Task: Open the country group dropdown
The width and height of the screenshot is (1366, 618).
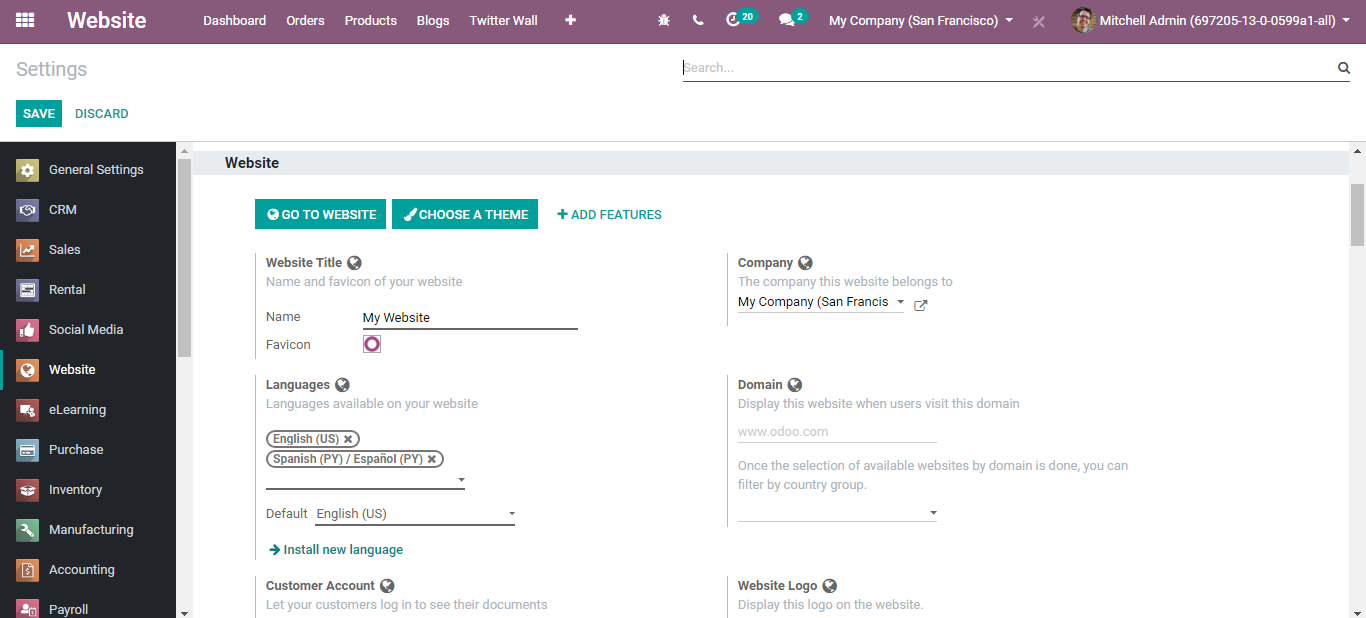Action: pos(838,512)
